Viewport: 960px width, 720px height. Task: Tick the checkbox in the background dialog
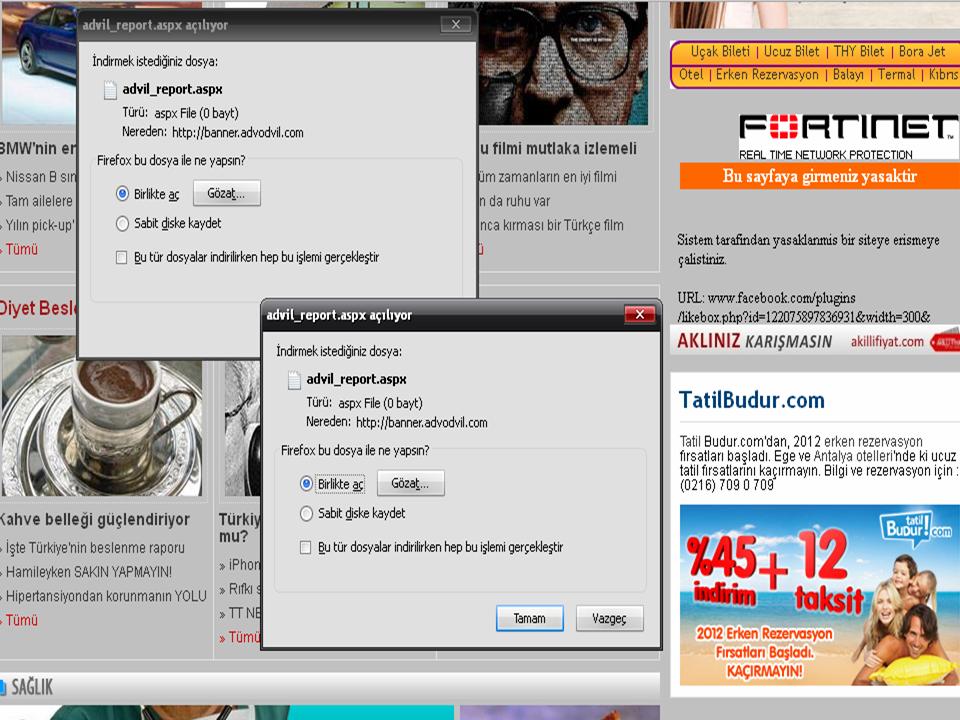click(123, 258)
